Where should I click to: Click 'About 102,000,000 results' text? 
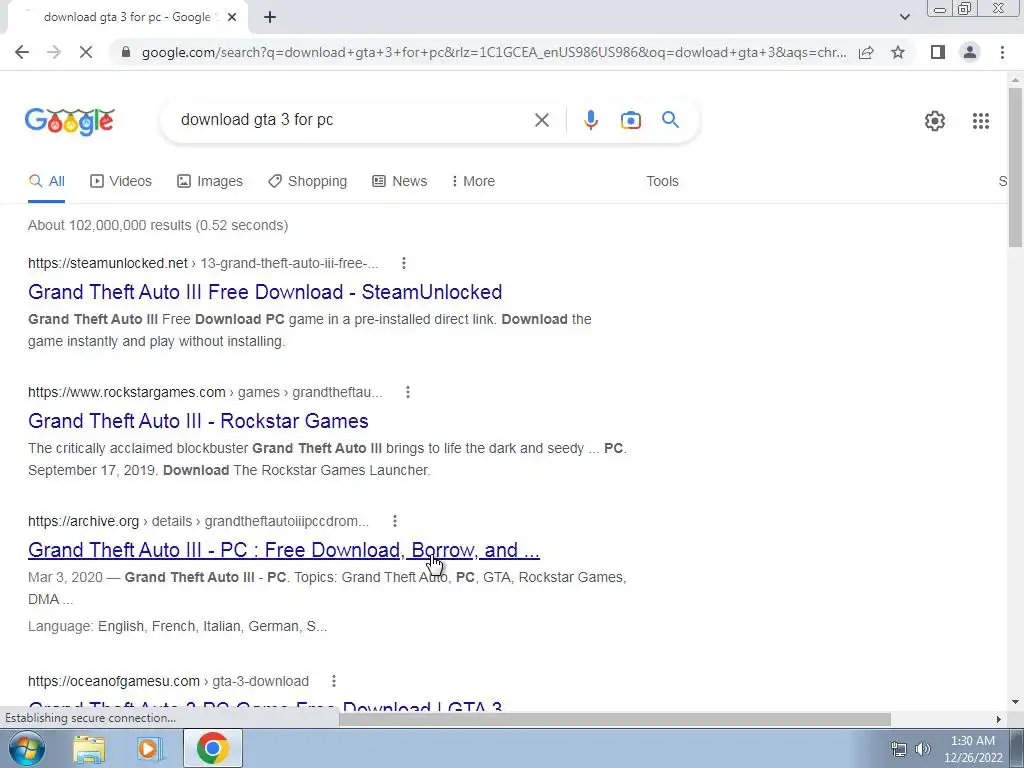pos(110,225)
